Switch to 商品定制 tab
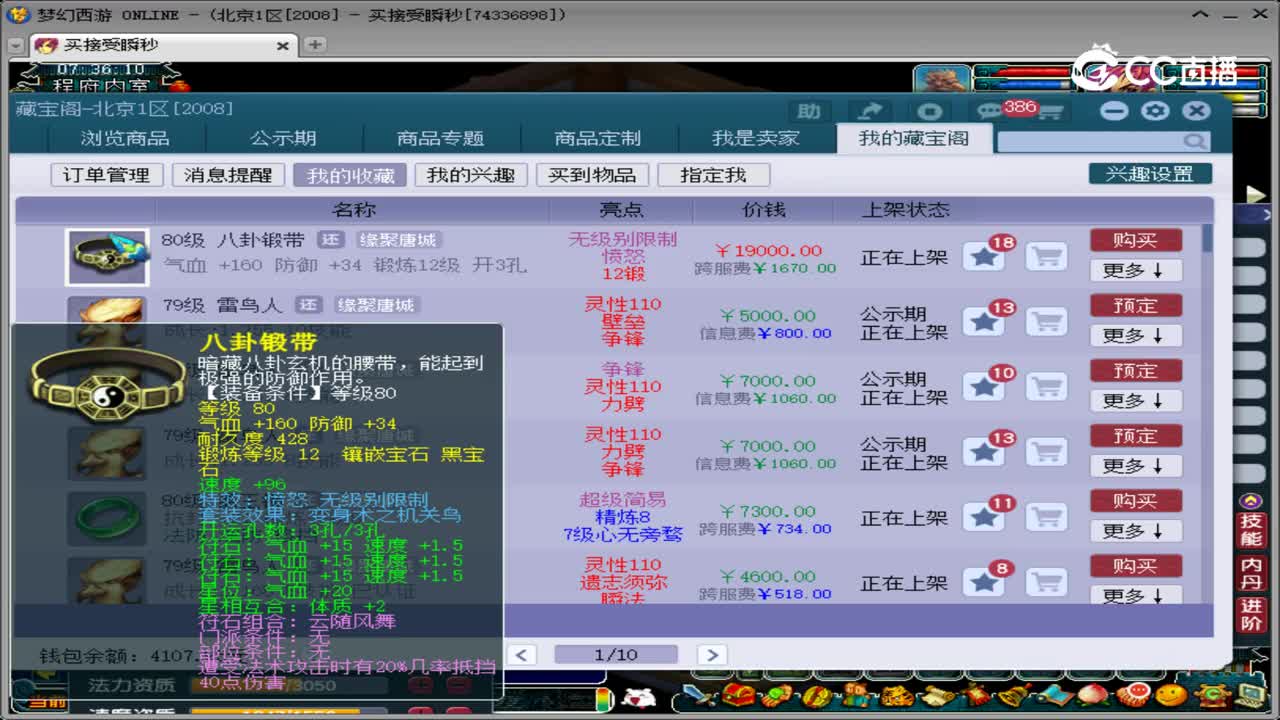Screen dimensions: 1280x720 [x=598, y=139]
